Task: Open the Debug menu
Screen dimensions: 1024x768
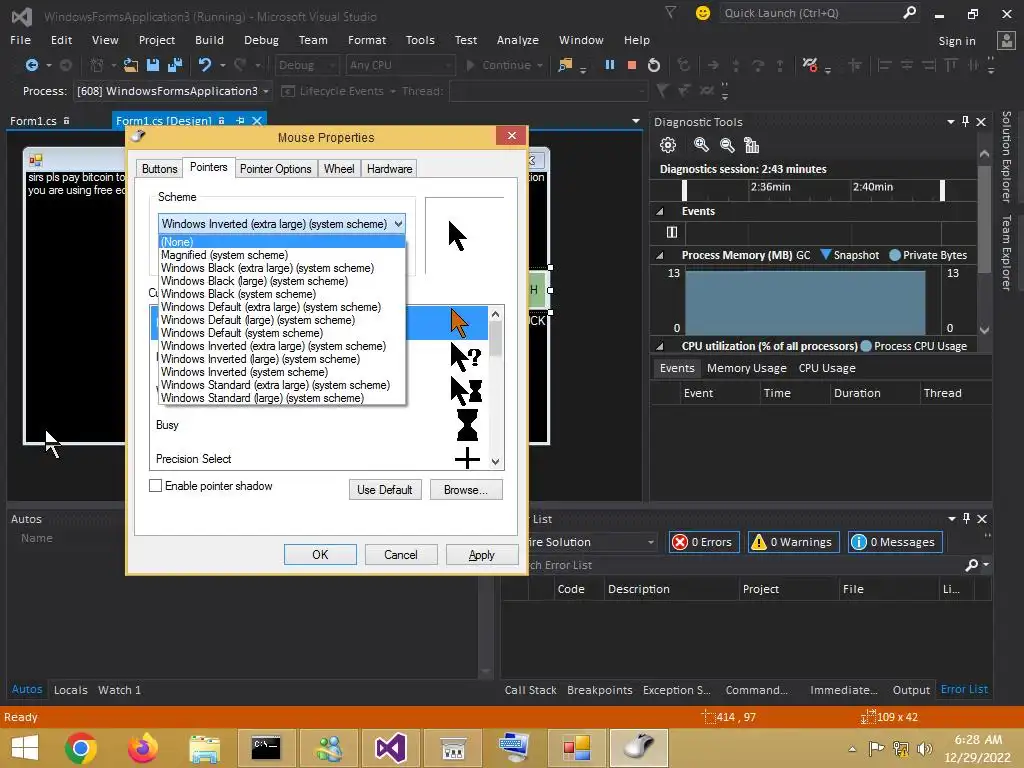Action: click(261, 40)
